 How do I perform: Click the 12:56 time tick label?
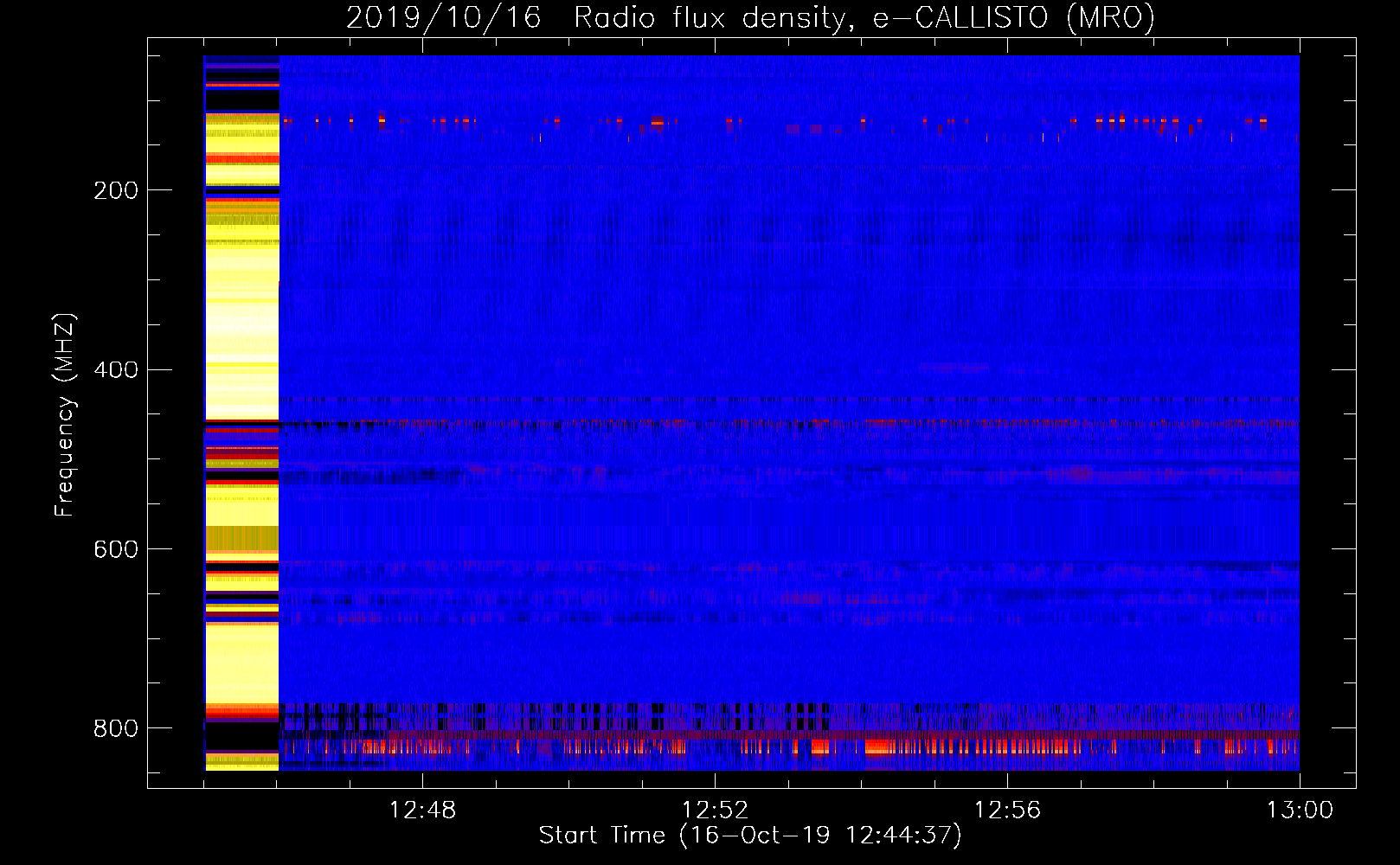pyautogui.click(x=1007, y=811)
